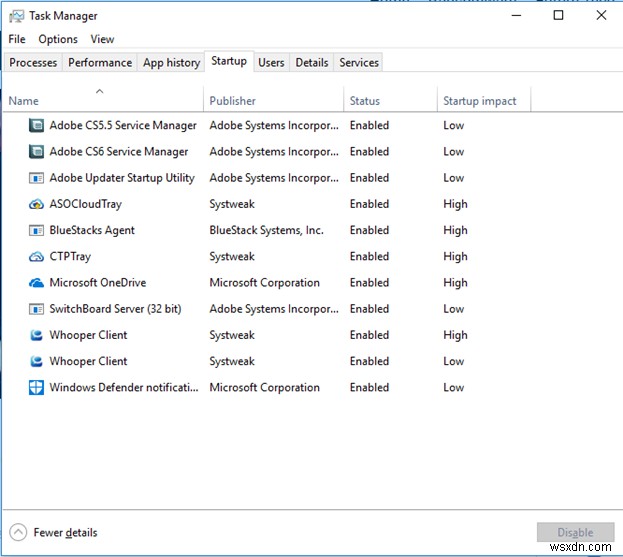Image resolution: width=623 pixels, height=557 pixels.
Task: Click the Name column sort arrow
Action: [x=100, y=91]
